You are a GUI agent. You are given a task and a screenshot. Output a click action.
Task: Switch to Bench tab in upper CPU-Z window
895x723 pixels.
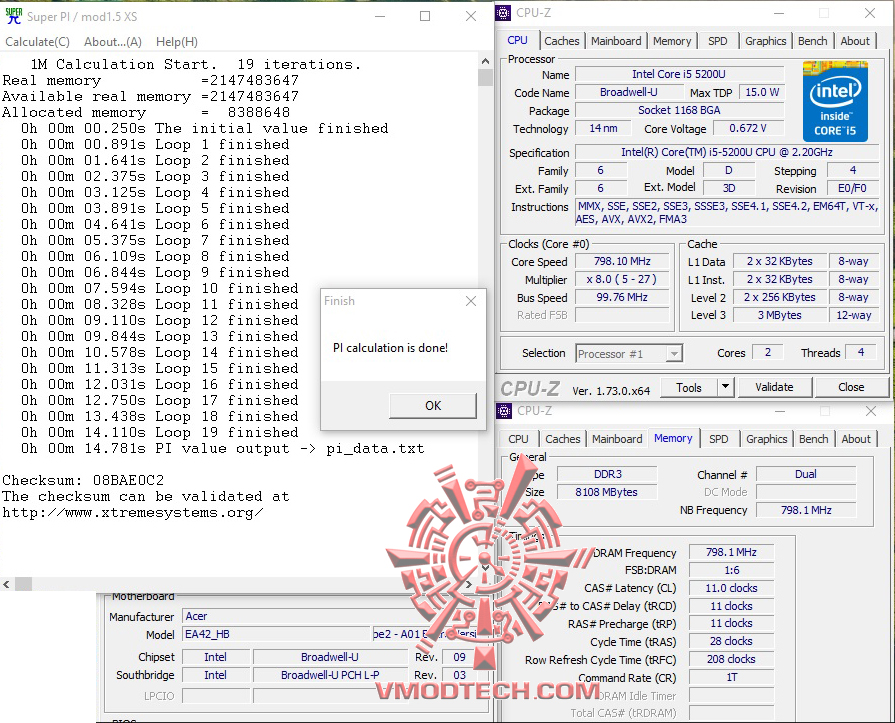click(812, 41)
